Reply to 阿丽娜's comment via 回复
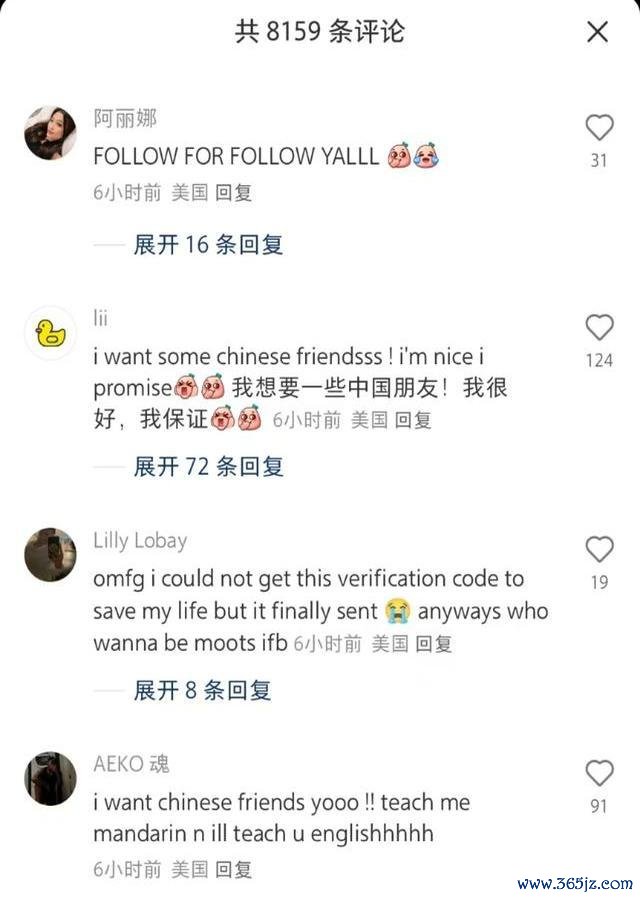This screenshot has width=640, height=899. pyautogui.click(x=234, y=193)
